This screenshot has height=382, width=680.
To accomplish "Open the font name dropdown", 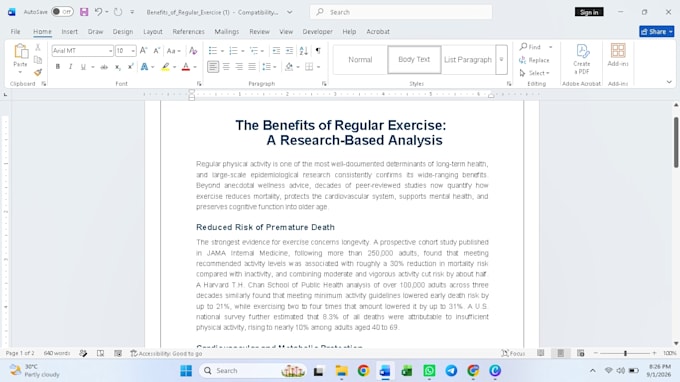I will (110, 51).
